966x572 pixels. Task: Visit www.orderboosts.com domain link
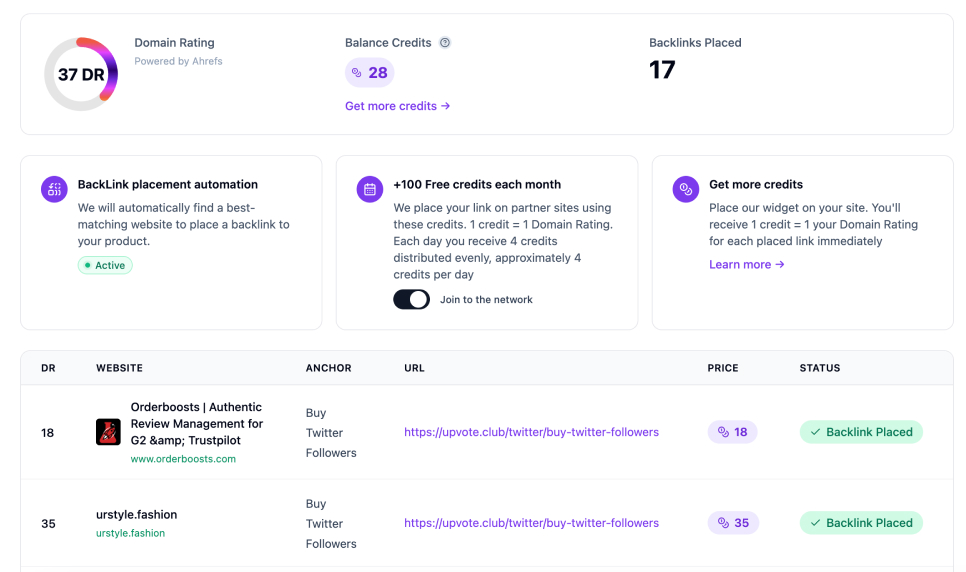tap(183, 459)
